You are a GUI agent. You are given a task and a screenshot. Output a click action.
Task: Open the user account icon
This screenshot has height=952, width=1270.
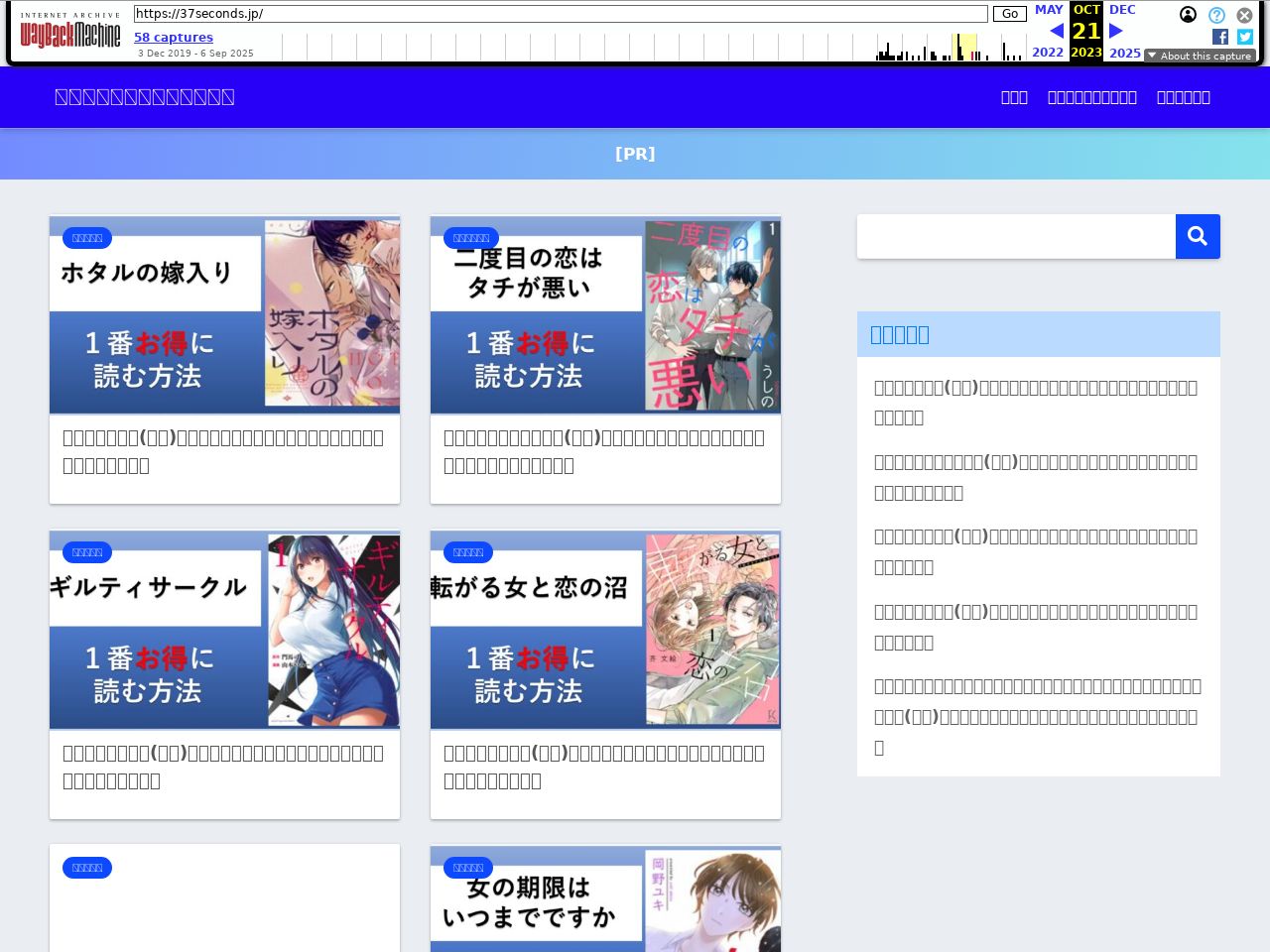coord(1188,15)
